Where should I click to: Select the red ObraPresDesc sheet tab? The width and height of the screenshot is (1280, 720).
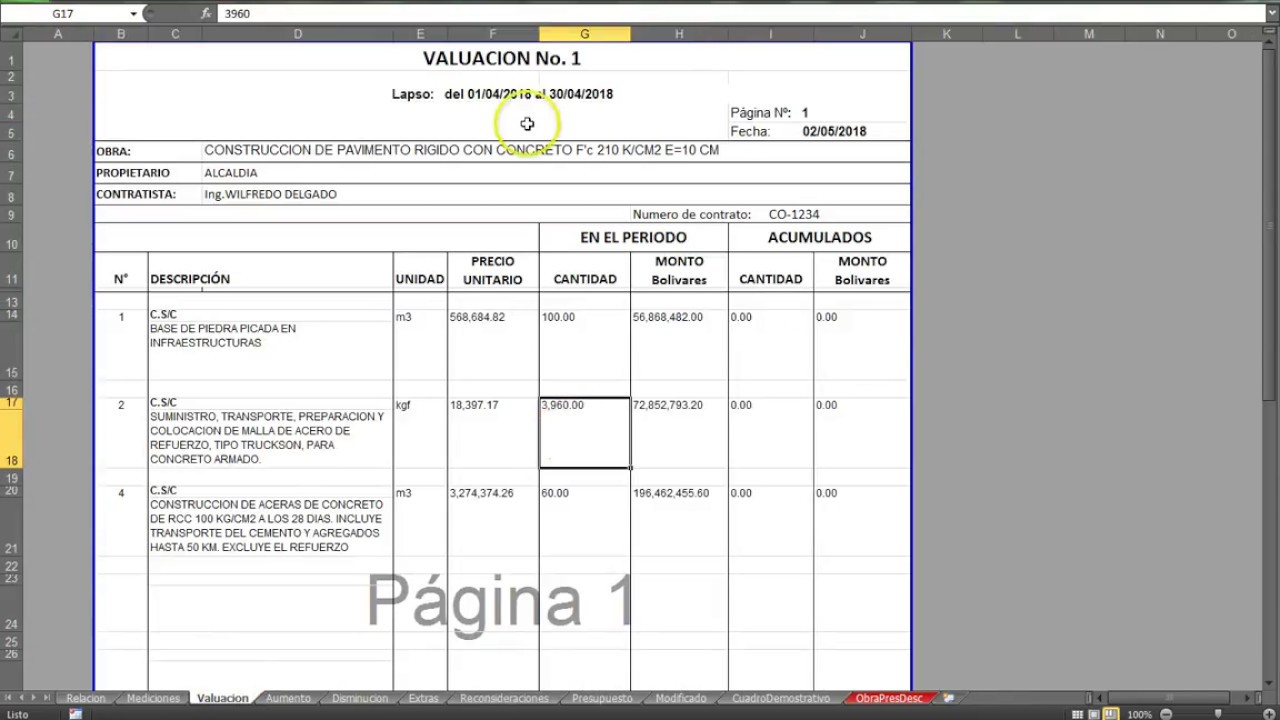click(x=889, y=698)
